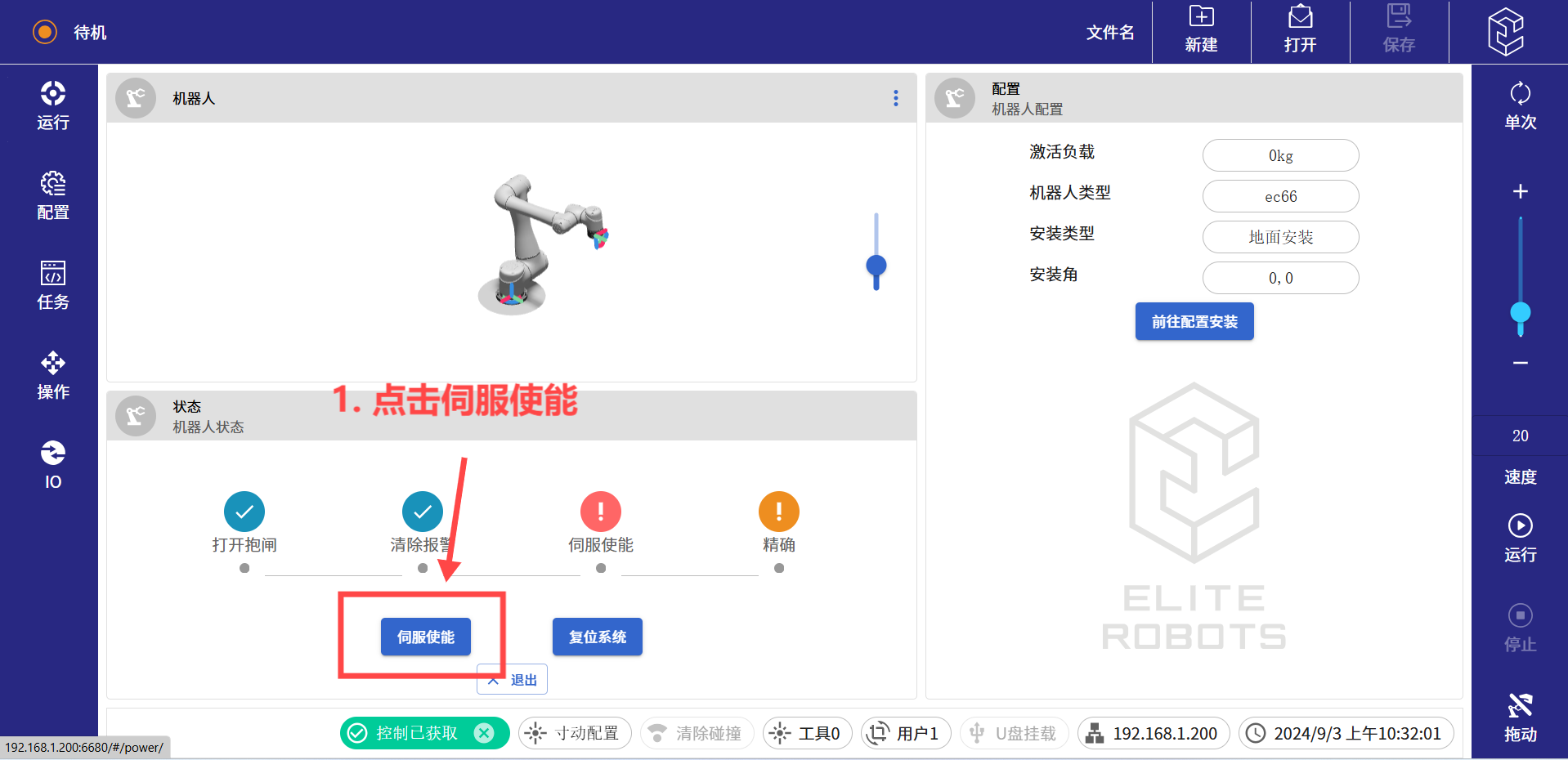This screenshot has width=1568, height=760.
Task: Release control via 控制已获取 X icon
Action: pyautogui.click(x=484, y=733)
